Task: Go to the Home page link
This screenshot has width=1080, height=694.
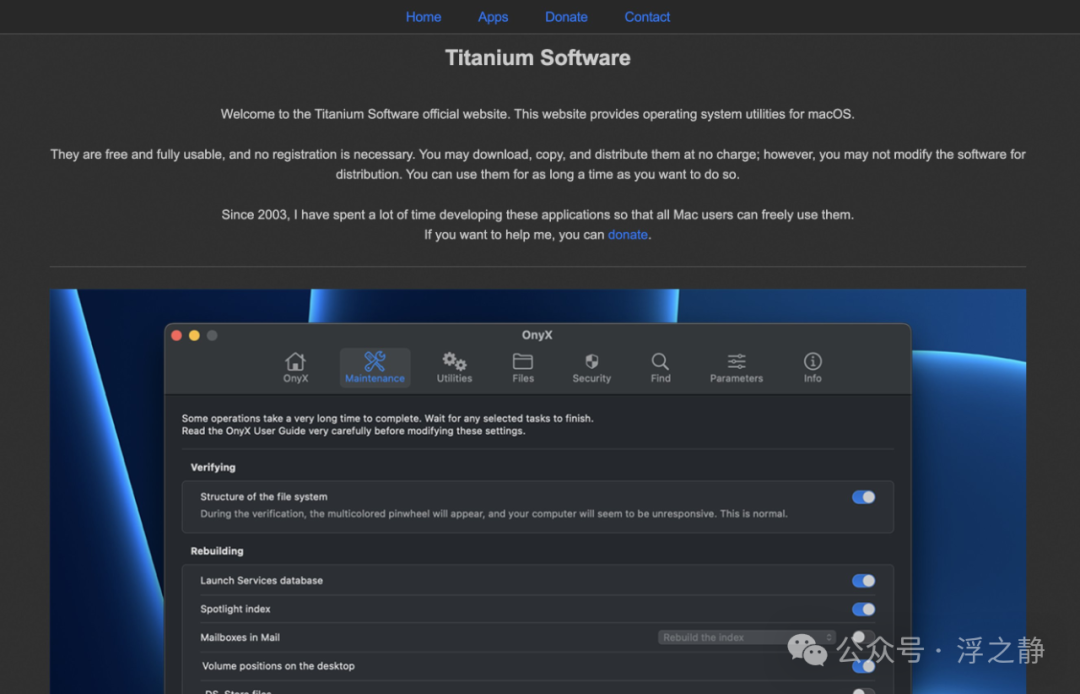Action: tap(423, 17)
